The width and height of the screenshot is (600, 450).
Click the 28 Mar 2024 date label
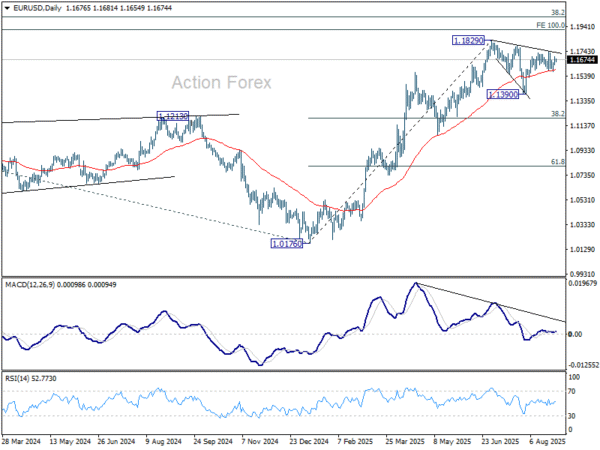click(x=21, y=442)
